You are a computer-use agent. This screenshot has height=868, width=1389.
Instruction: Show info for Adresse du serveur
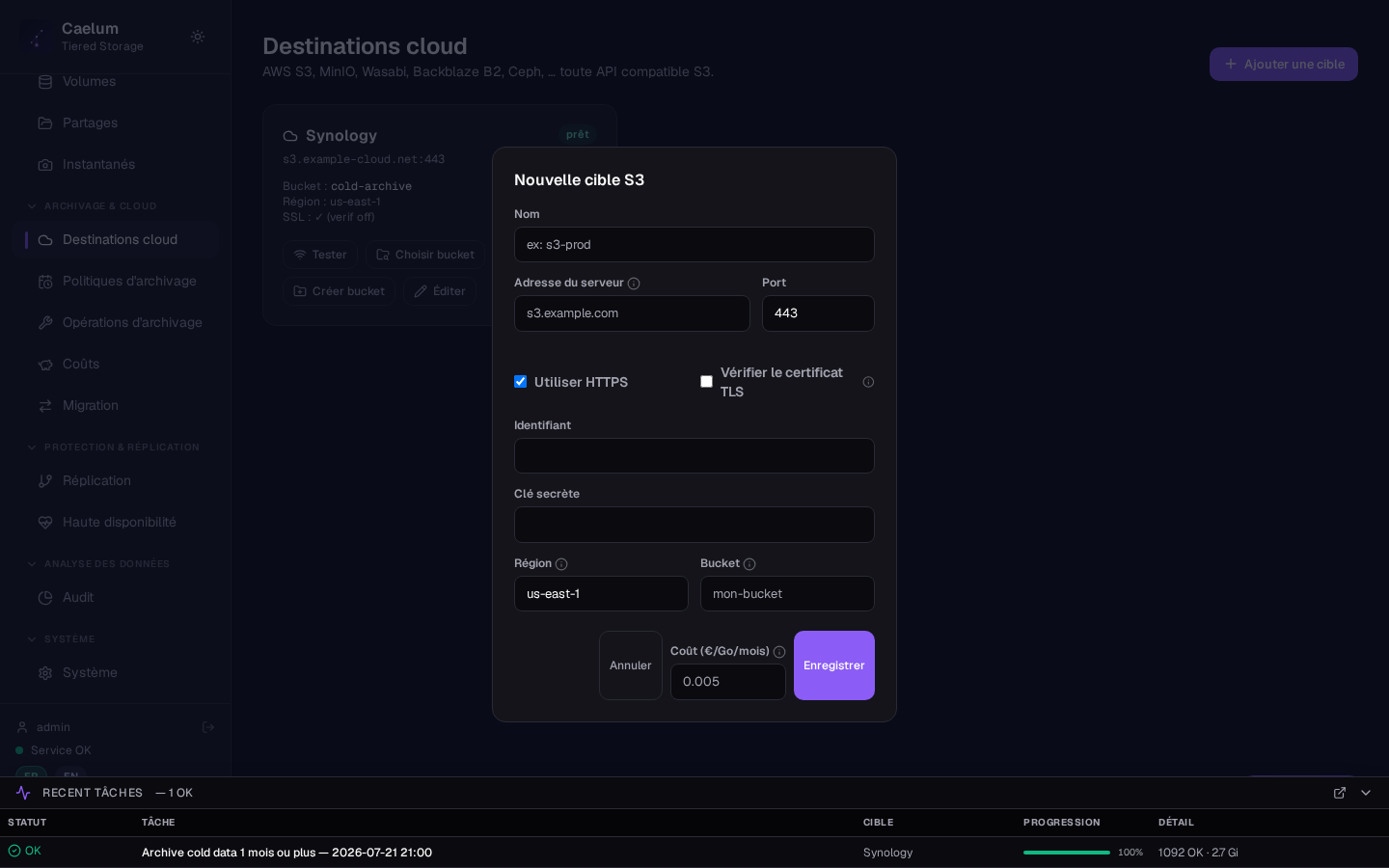(x=634, y=284)
